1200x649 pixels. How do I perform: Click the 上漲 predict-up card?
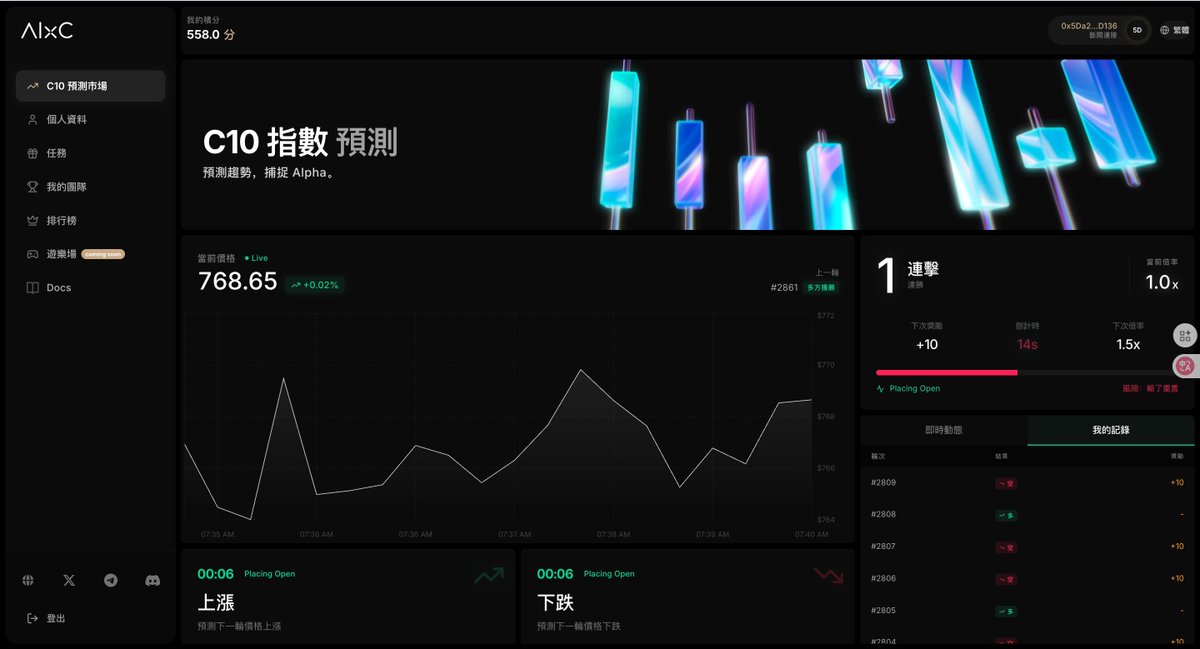[348, 596]
